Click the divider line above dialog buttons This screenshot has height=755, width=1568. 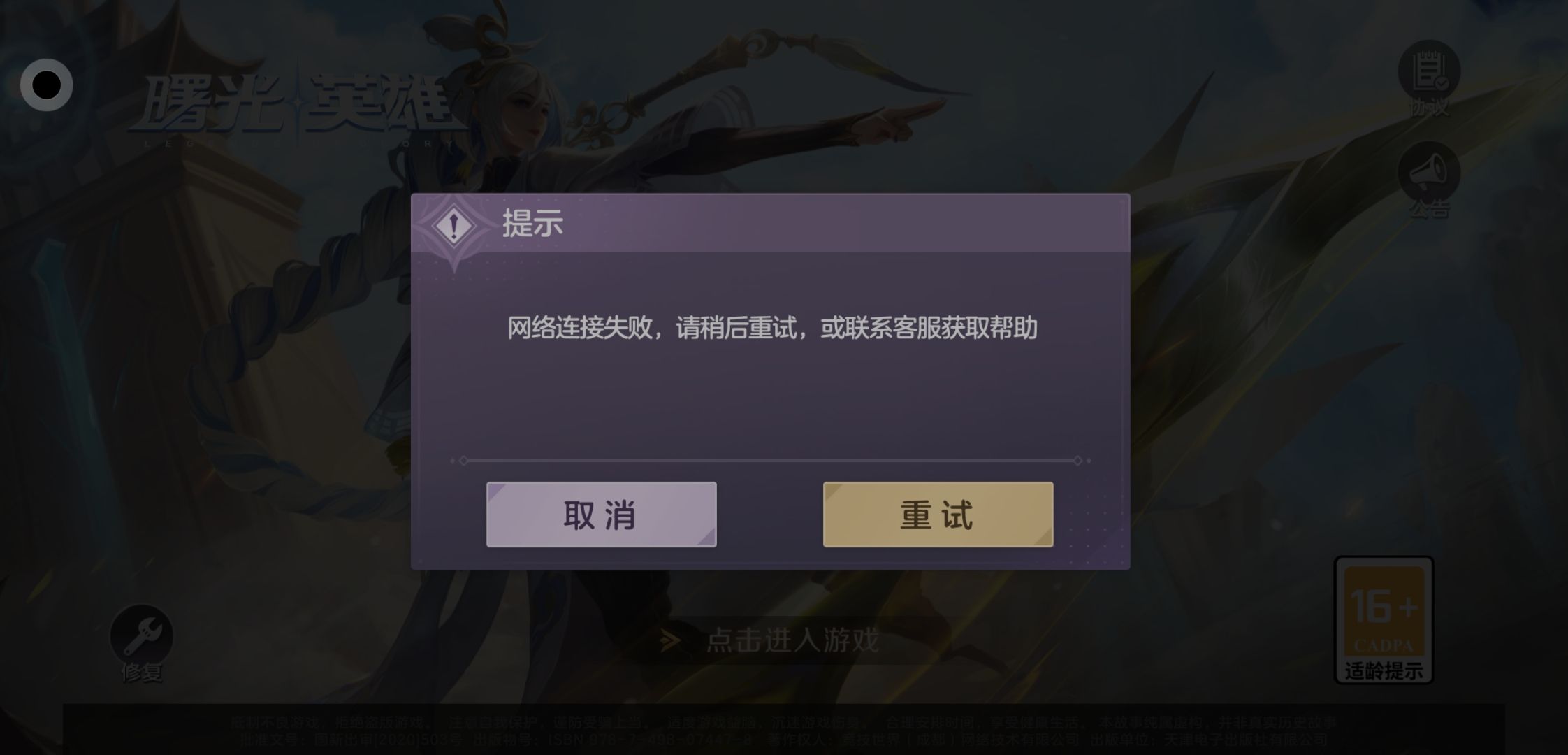[771, 461]
